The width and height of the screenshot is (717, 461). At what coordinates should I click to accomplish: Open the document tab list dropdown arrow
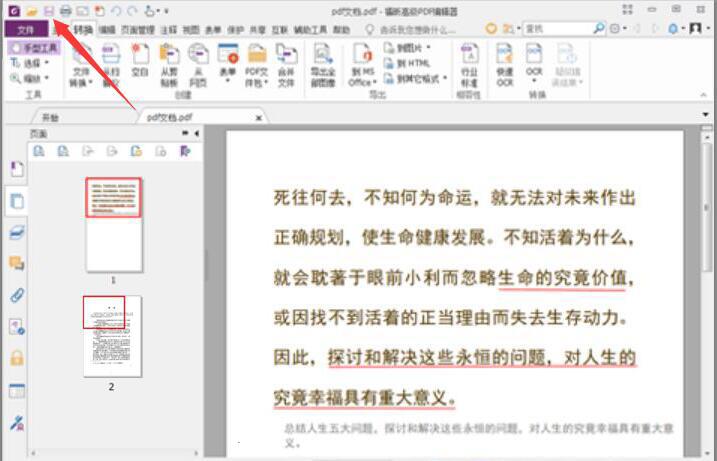[706, 114]
